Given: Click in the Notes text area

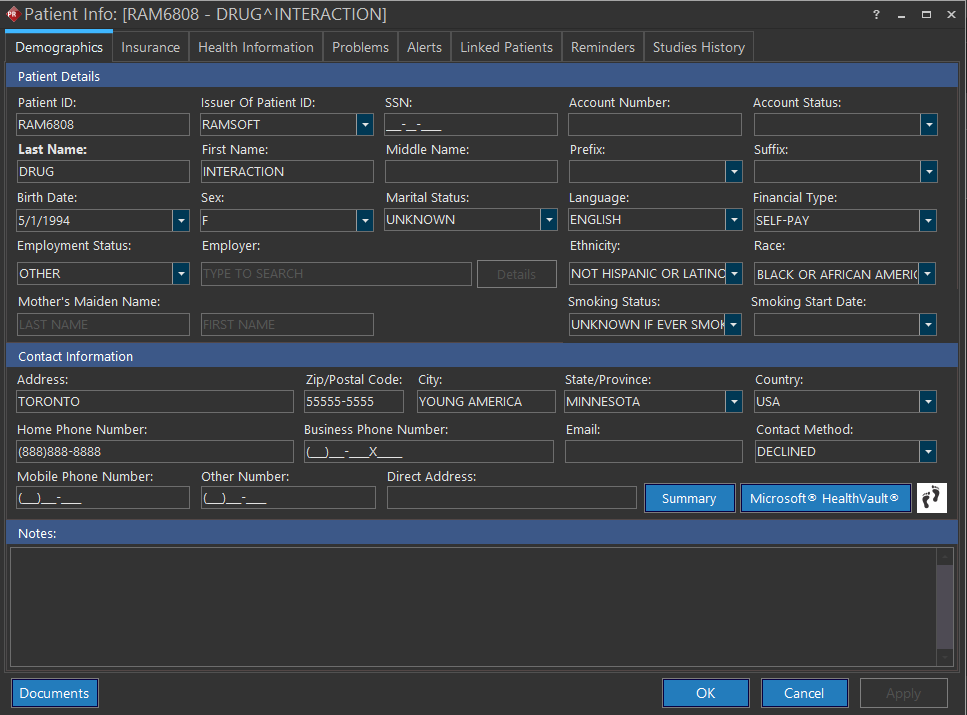Looking at the screenshot, I should pyautogui.click(x=472, y=606).
